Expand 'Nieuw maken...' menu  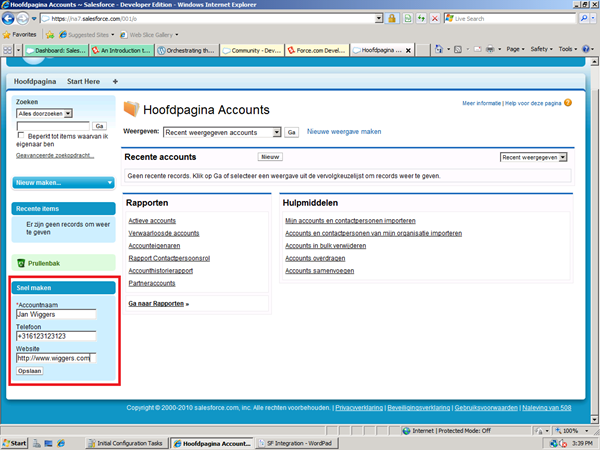[x=64, y=183]
